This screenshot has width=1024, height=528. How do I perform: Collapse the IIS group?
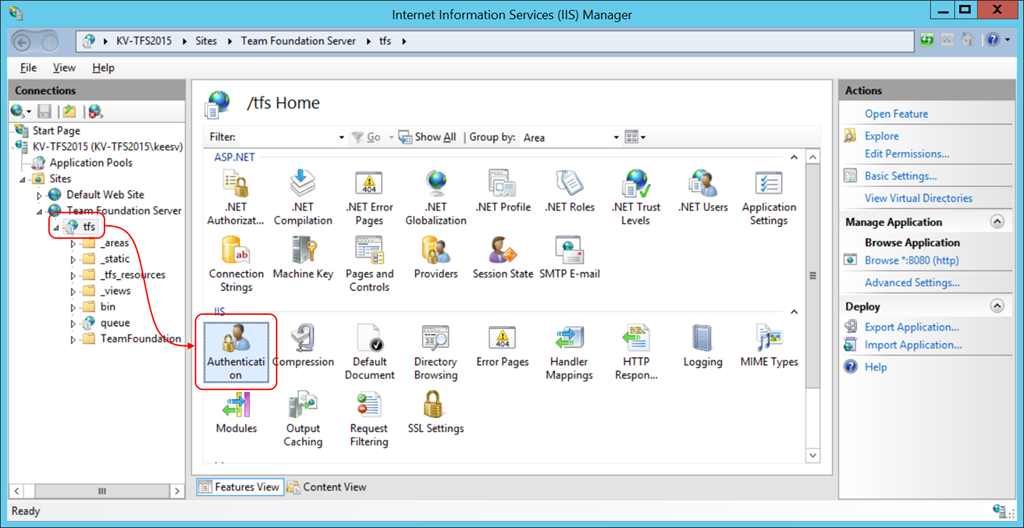pos(793,312)
